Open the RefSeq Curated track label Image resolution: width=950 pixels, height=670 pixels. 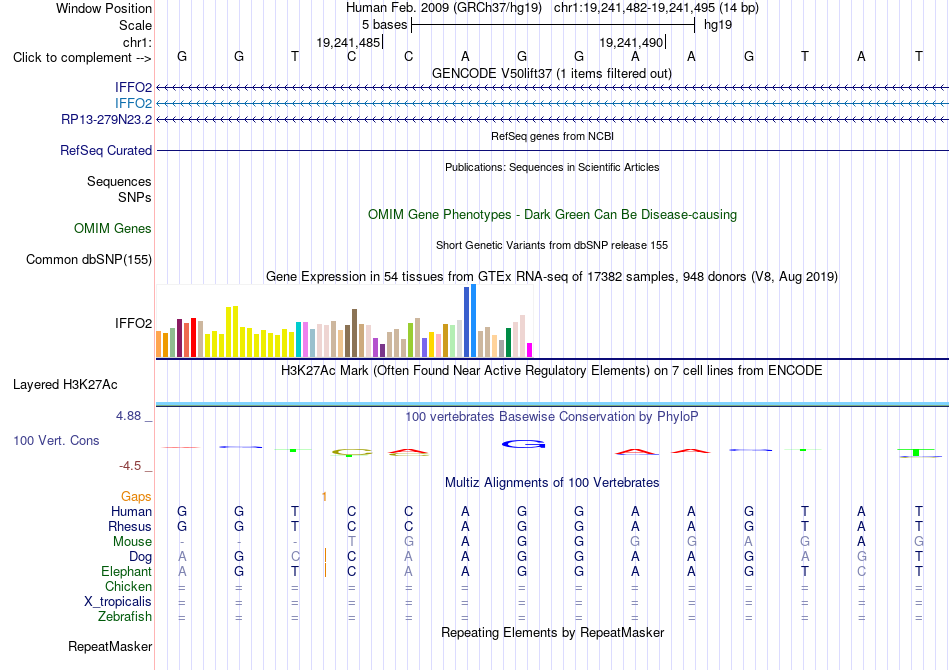coord(106,150)
